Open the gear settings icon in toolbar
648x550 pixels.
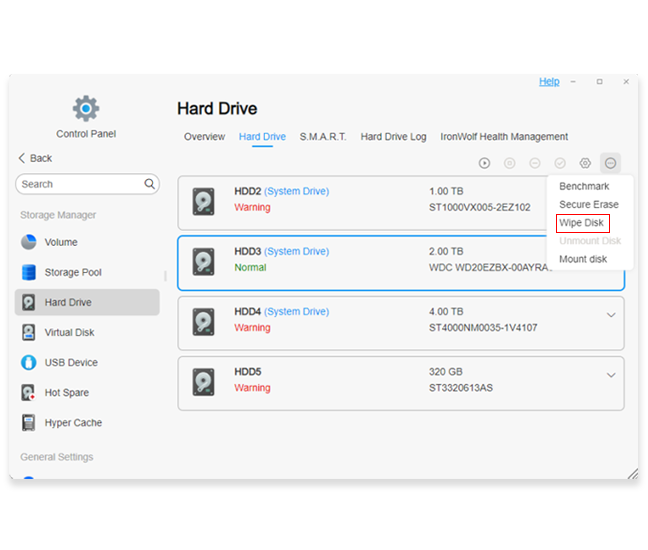pyautogui.click(x=585, y=163)
